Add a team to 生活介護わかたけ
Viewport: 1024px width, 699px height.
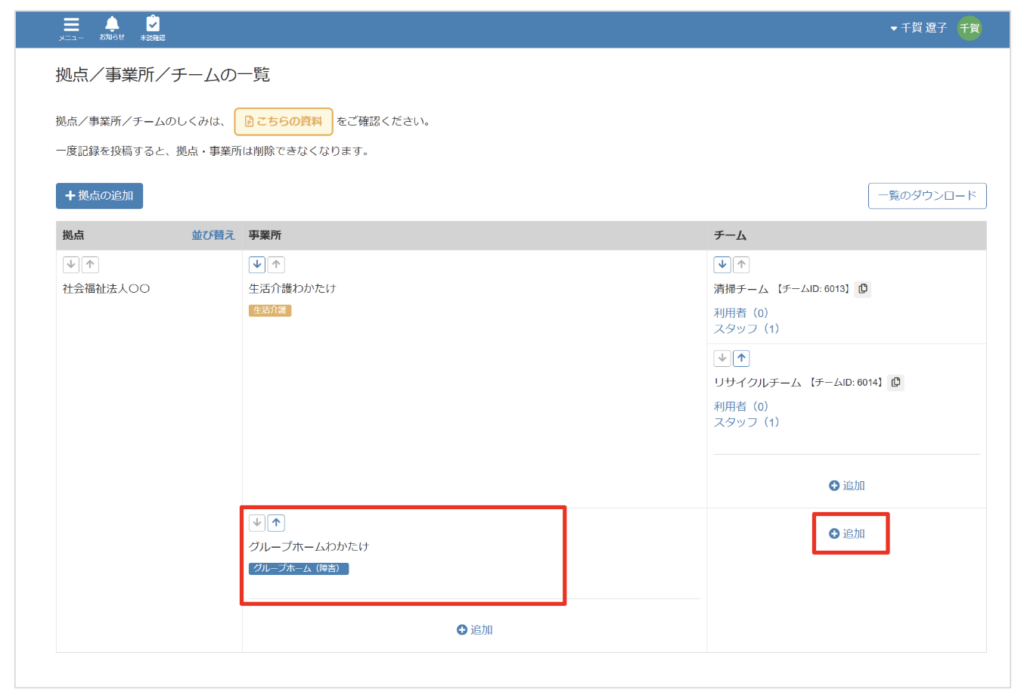click(847, 485)
